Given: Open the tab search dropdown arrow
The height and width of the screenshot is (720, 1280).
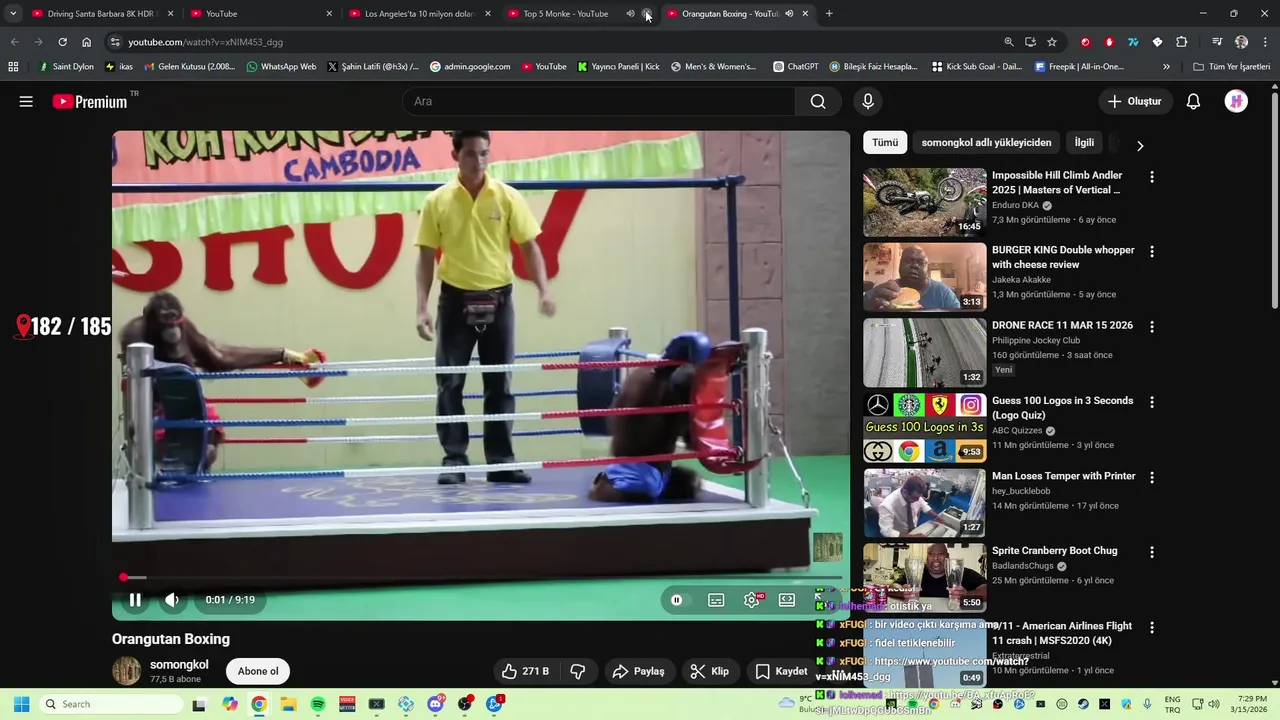Looking at the screenshot, I should coord(13,14).
